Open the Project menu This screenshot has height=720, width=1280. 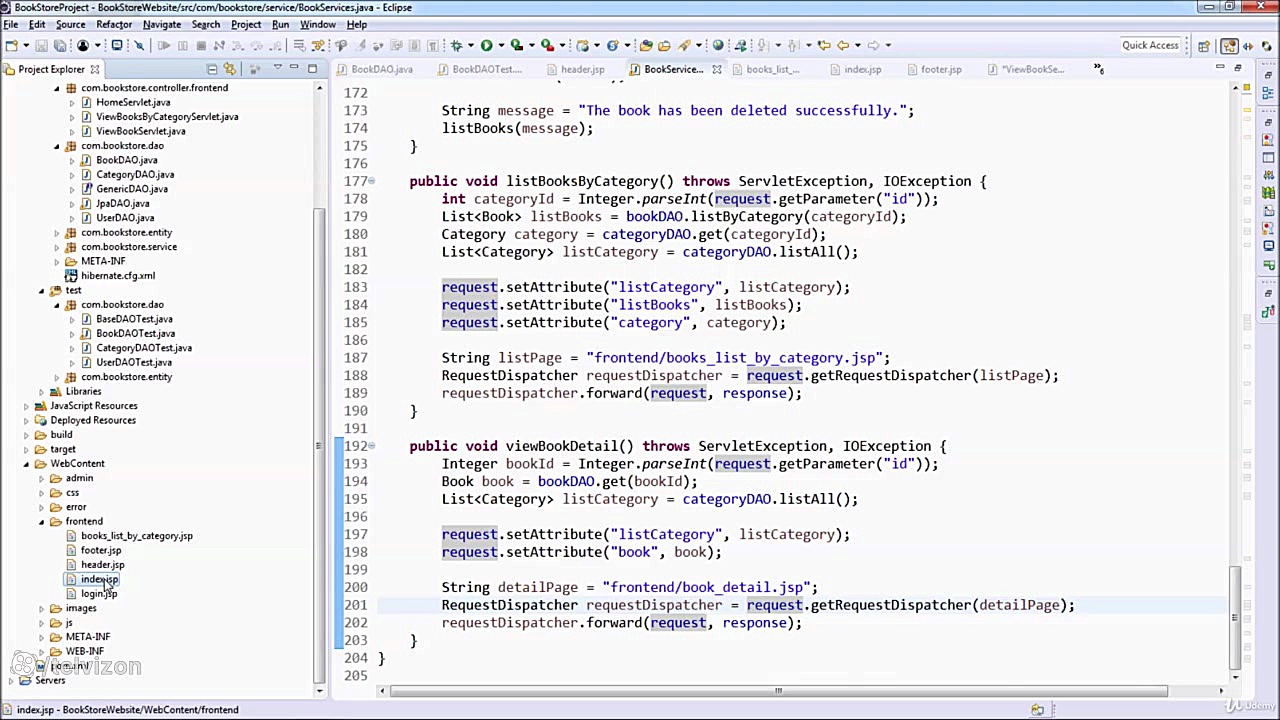(x=246, y=24)
